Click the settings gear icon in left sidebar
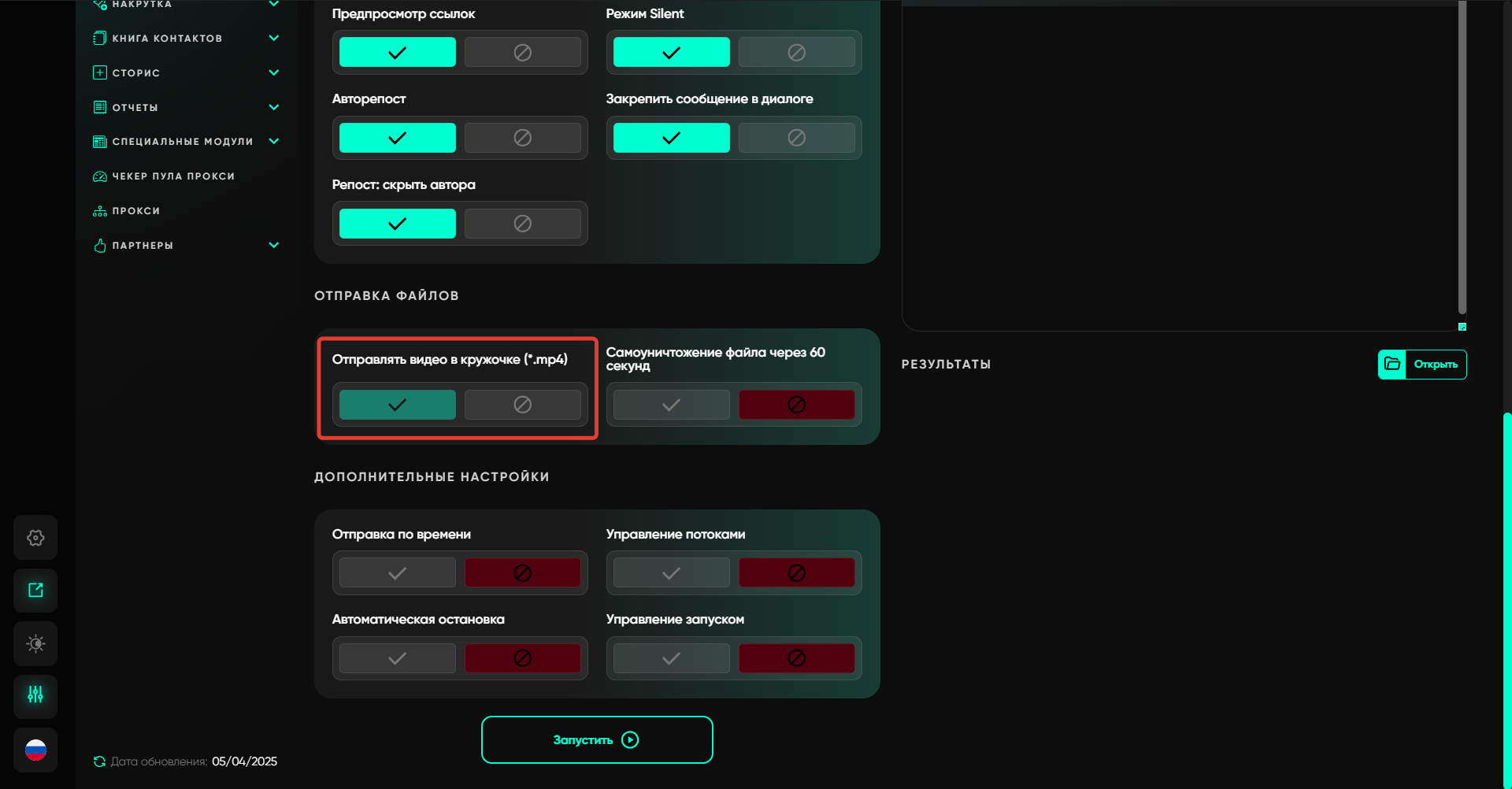 tap(35, 538)
